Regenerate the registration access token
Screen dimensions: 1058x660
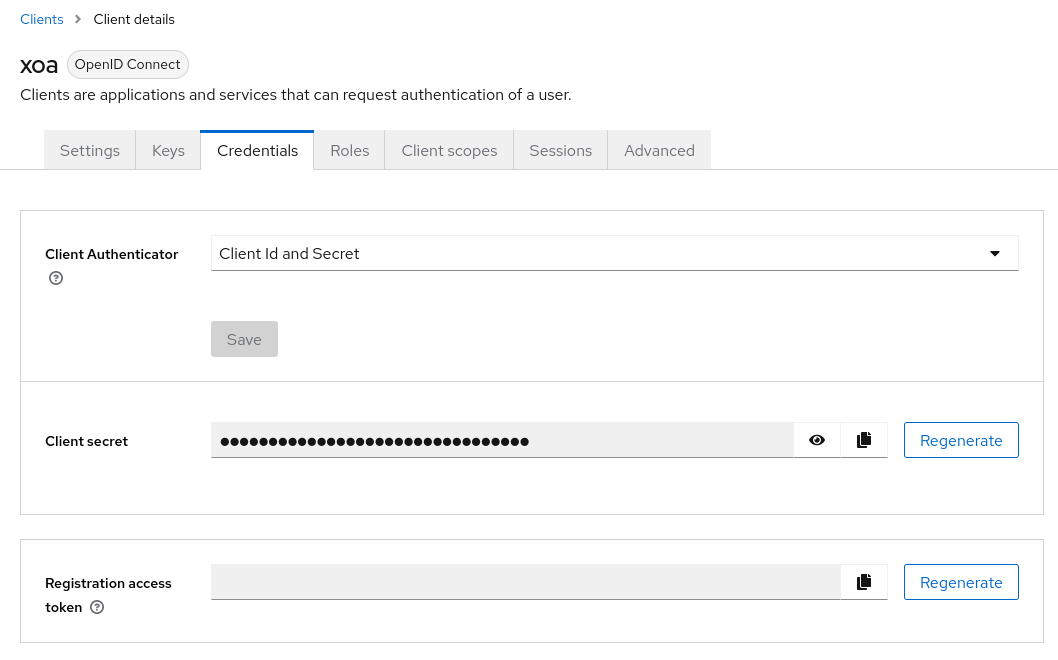point(961,582)
